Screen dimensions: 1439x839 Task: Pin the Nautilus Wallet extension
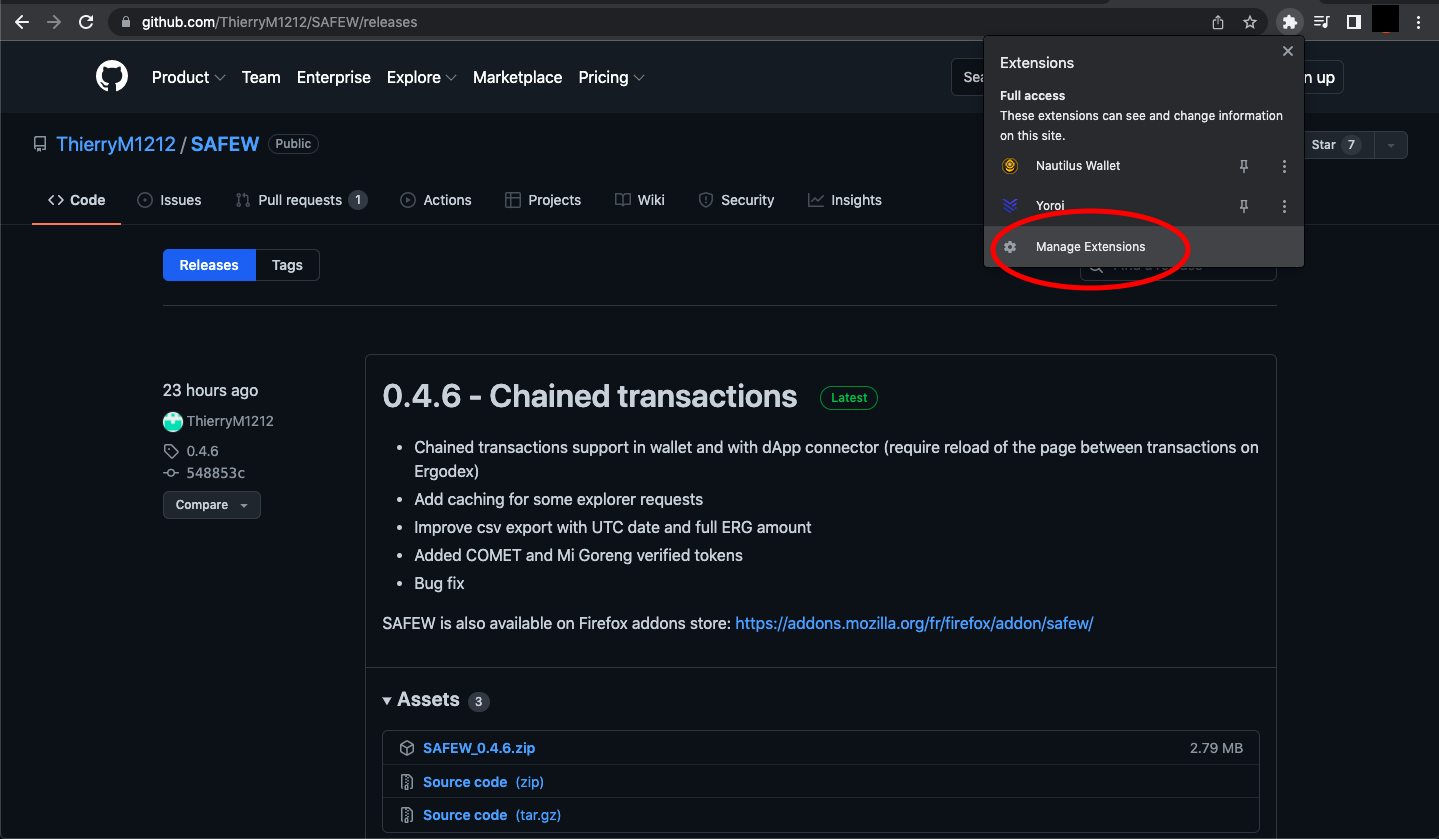click(1244, 166)
